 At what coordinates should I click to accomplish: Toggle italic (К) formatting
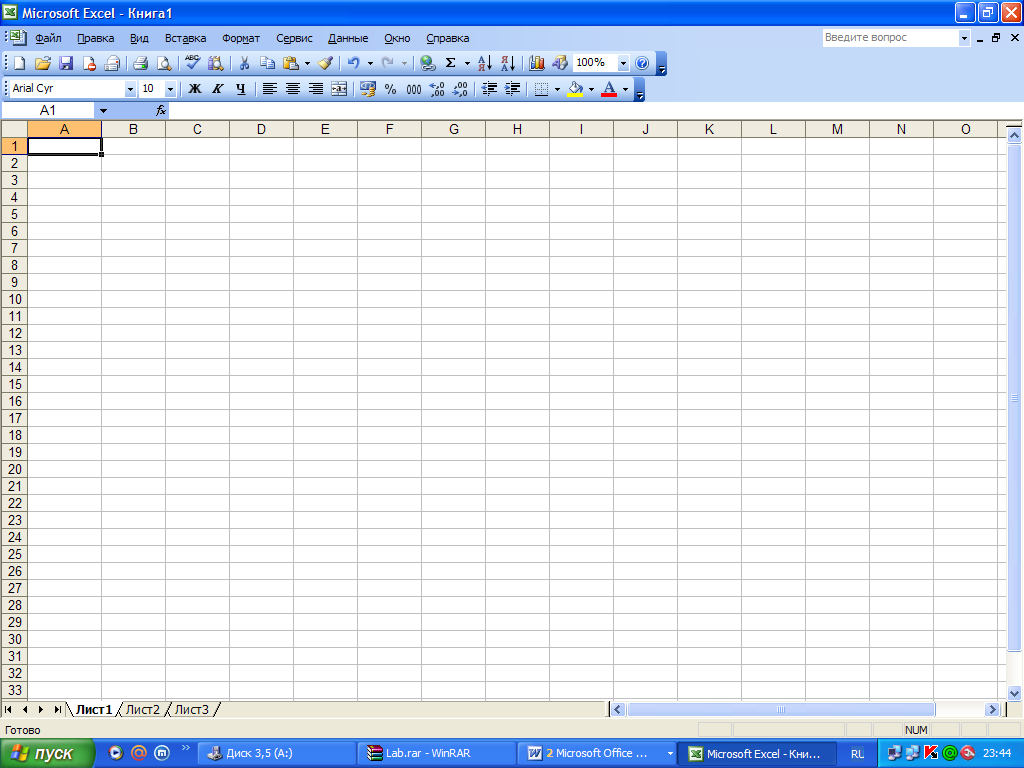pos(217,89)
